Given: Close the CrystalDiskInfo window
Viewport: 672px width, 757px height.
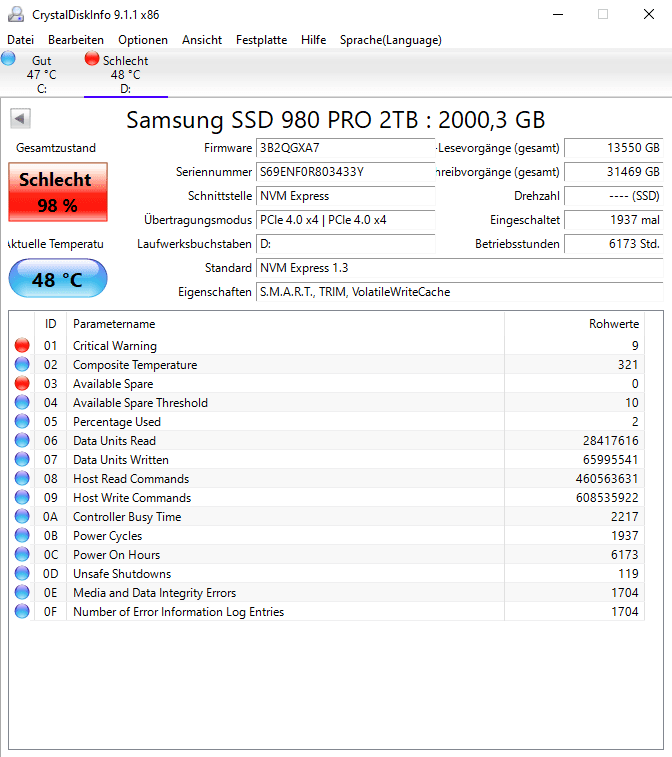Looking at the screenshot, I should coord(649,14).
